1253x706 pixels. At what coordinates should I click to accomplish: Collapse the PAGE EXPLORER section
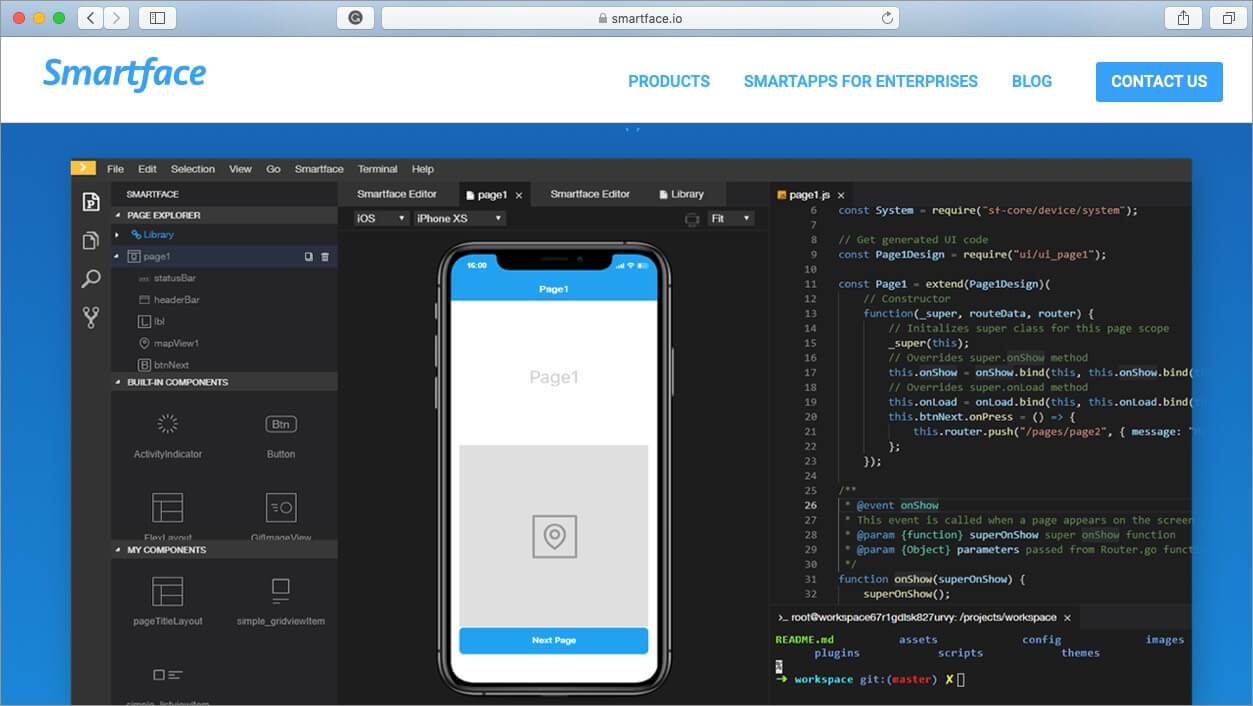click(x=119, y=215)
